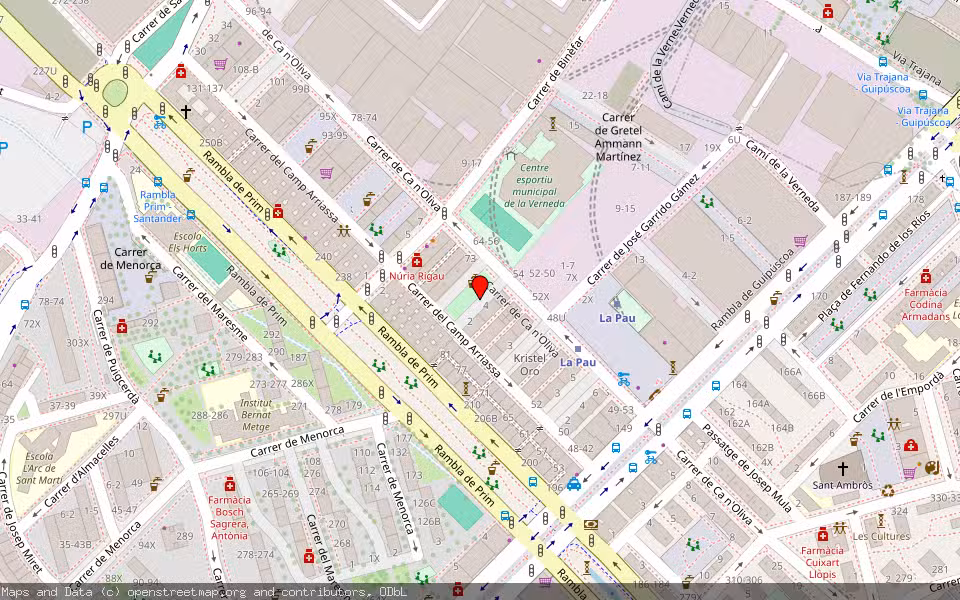Click the shopping cart supermarket icon near Les Cultures

click(x=909, y=472)
